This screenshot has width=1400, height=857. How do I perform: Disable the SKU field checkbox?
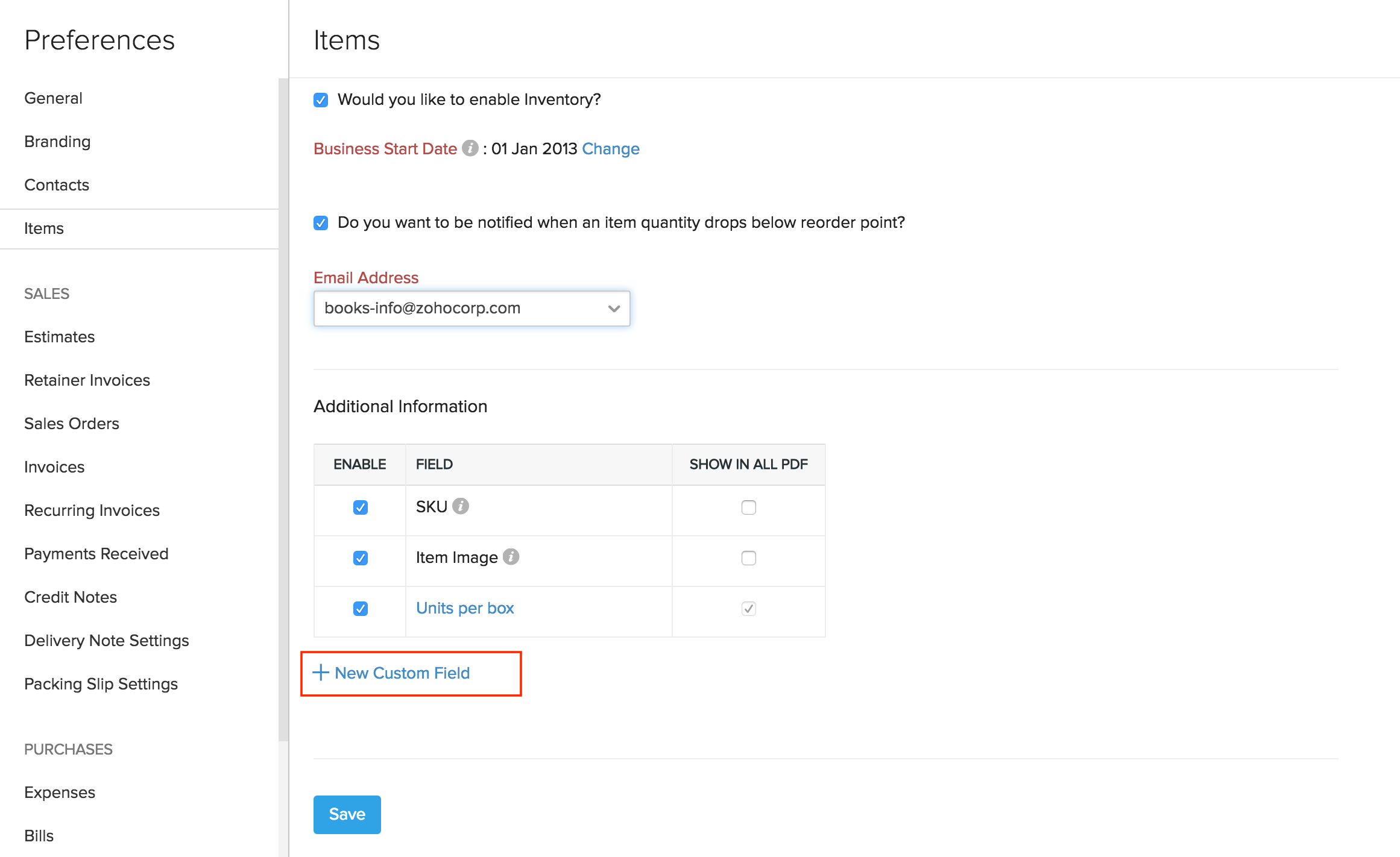coord(360,507)
